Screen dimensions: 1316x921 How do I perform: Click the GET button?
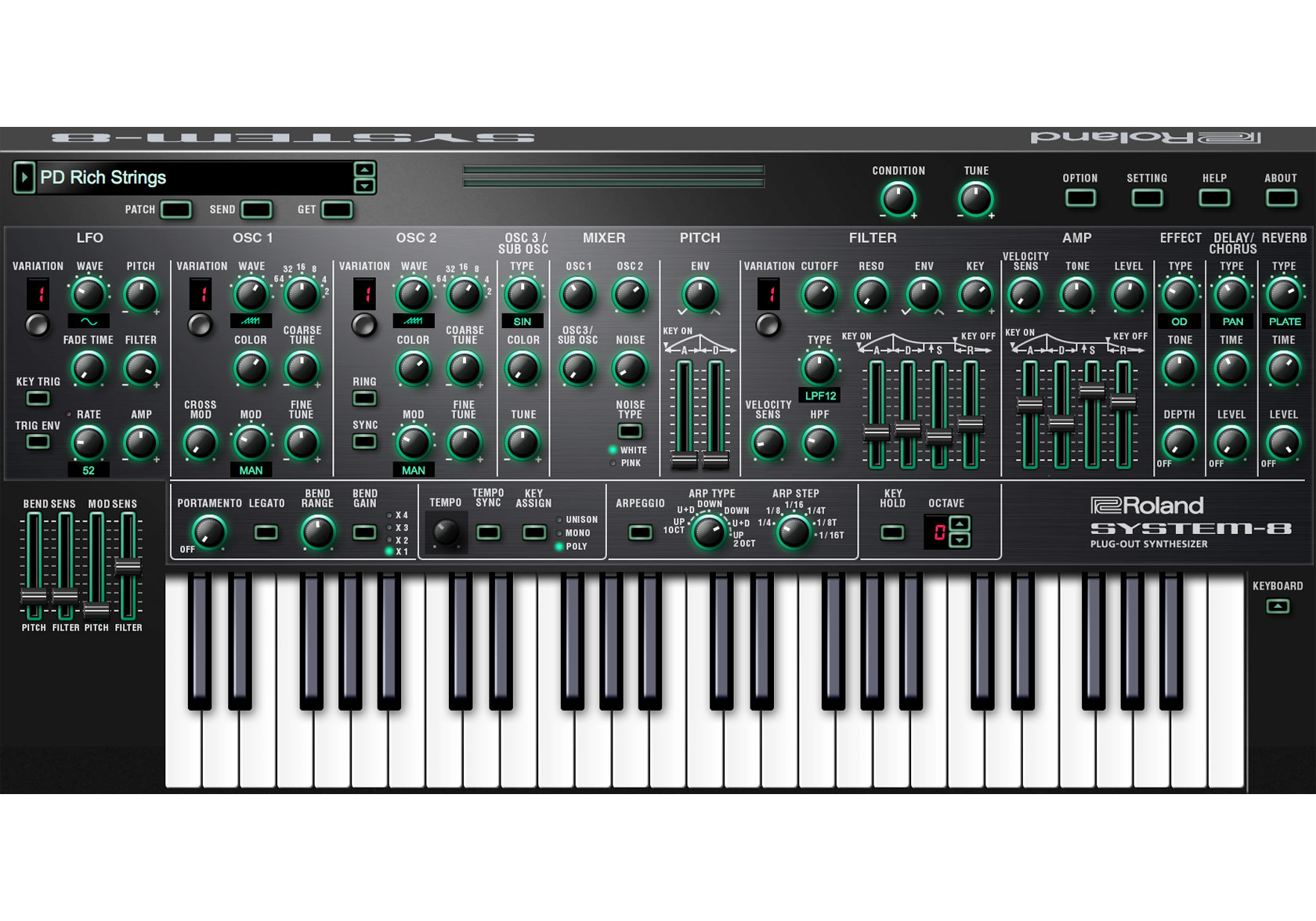click(337, 210)
